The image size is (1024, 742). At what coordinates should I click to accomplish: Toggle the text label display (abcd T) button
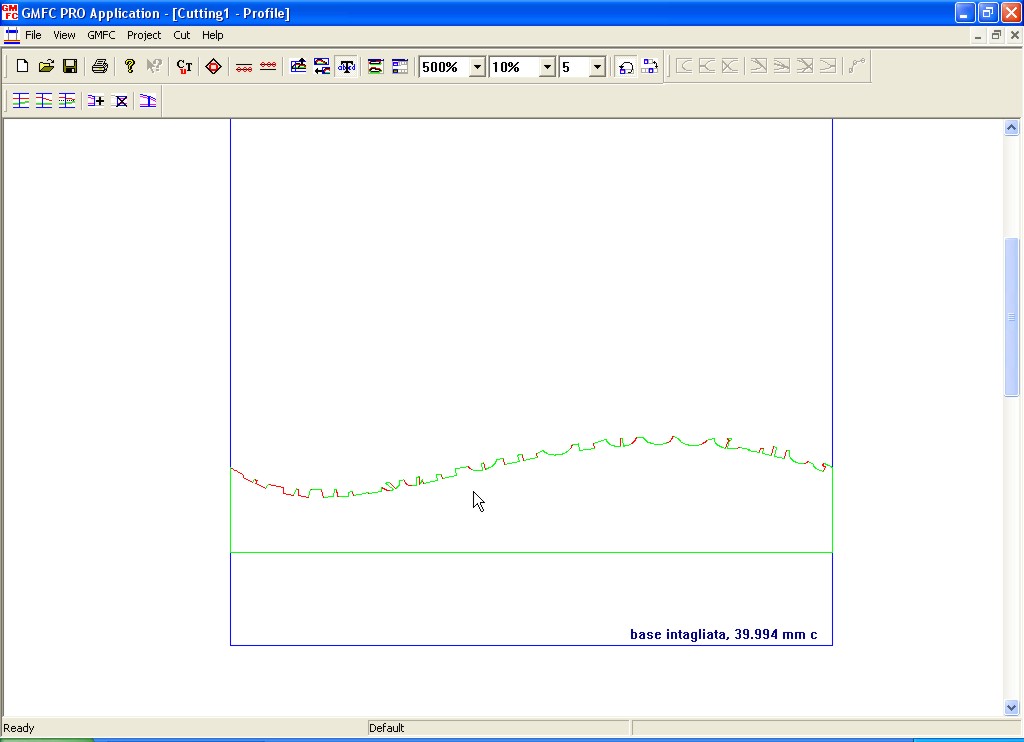pyautogui.click(x=347, y=67)
